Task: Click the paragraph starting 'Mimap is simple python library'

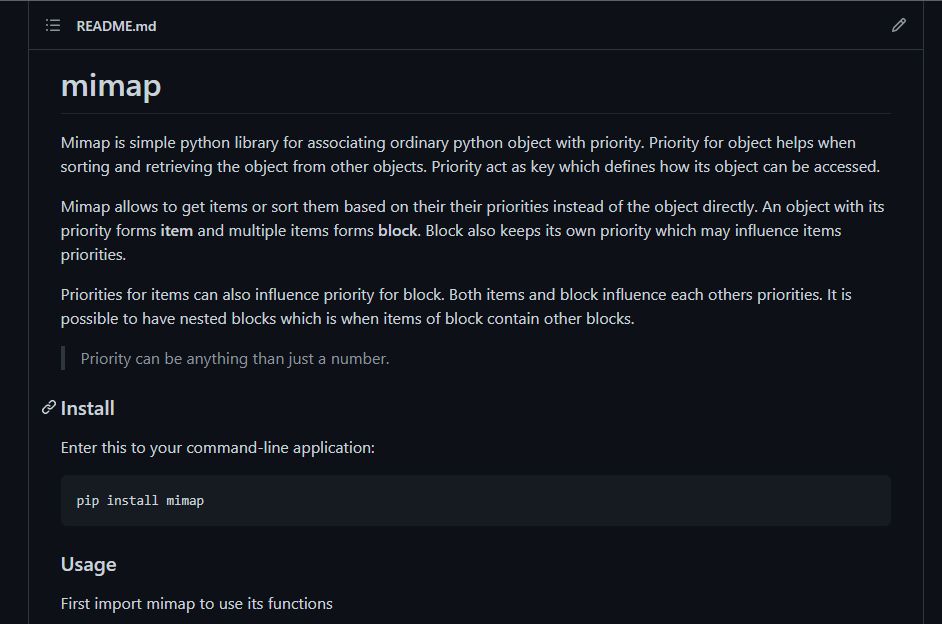Action: (470, 154)
